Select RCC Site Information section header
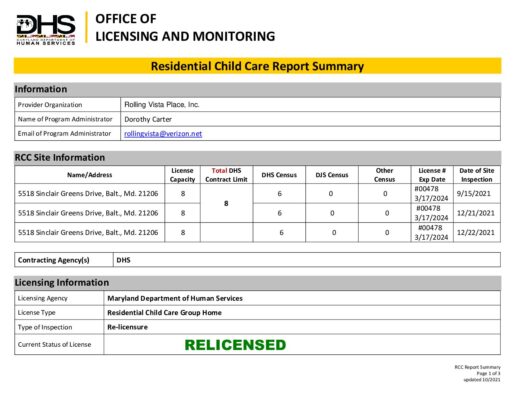 tap(257, 157)
